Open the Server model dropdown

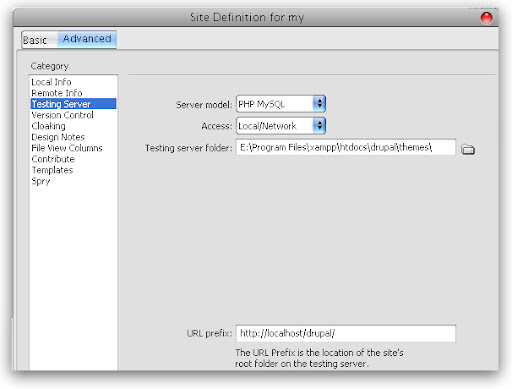[x=281, y=104]
